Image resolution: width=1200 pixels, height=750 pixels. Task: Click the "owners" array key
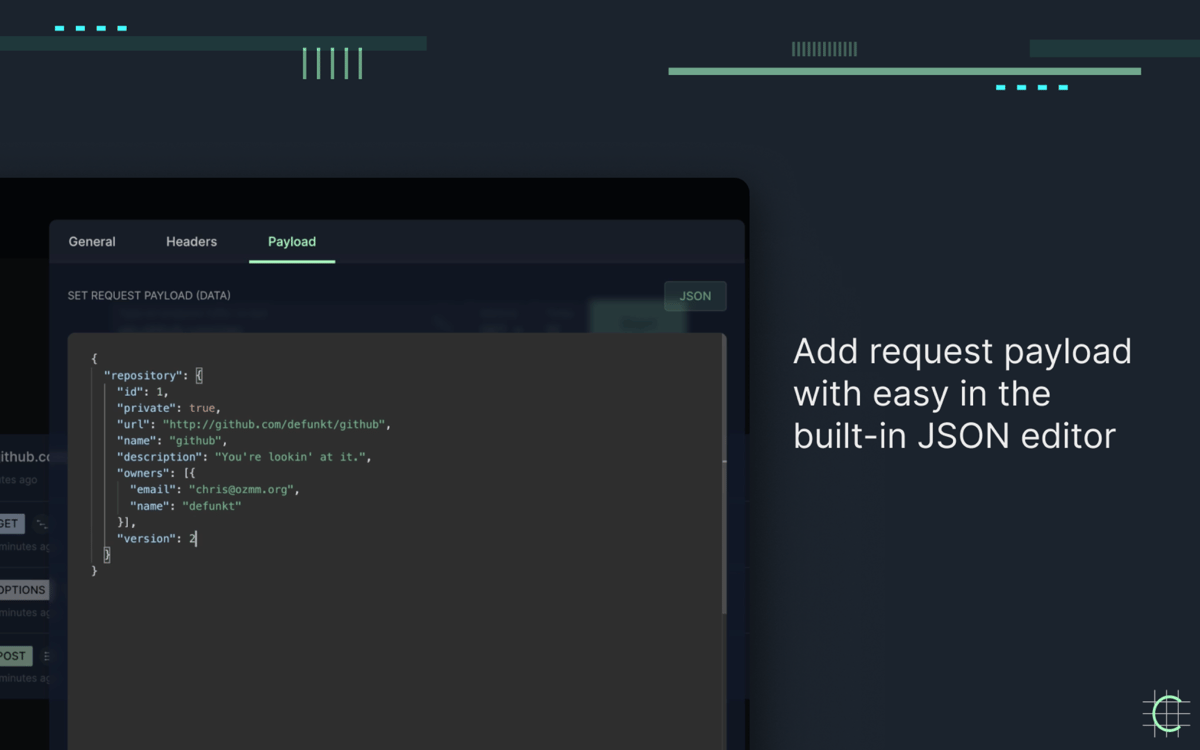click(144, 473)
